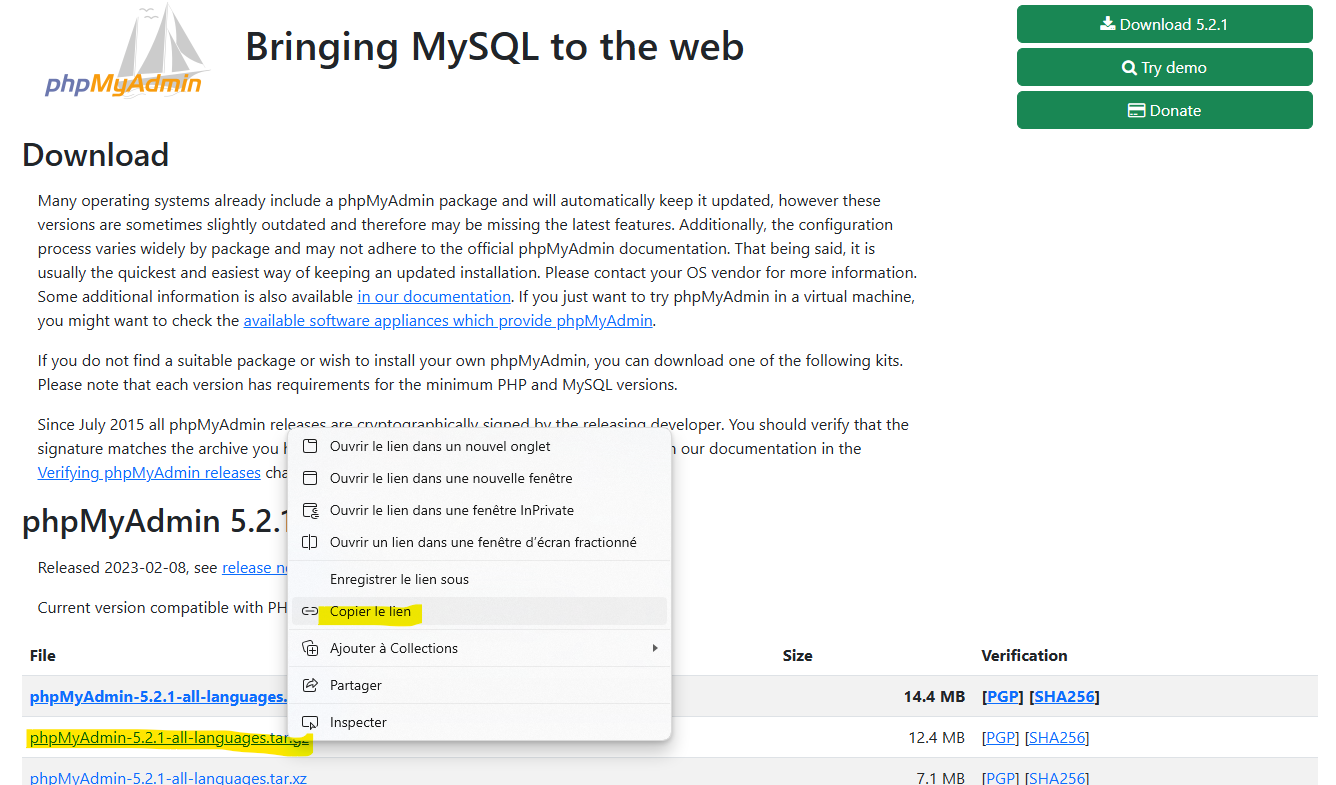The height and width of the screenshot is (785, 1336).
Task: Select 'Ouvrir le lien dans une nouvelle fenêtre'
Action: 480,478
